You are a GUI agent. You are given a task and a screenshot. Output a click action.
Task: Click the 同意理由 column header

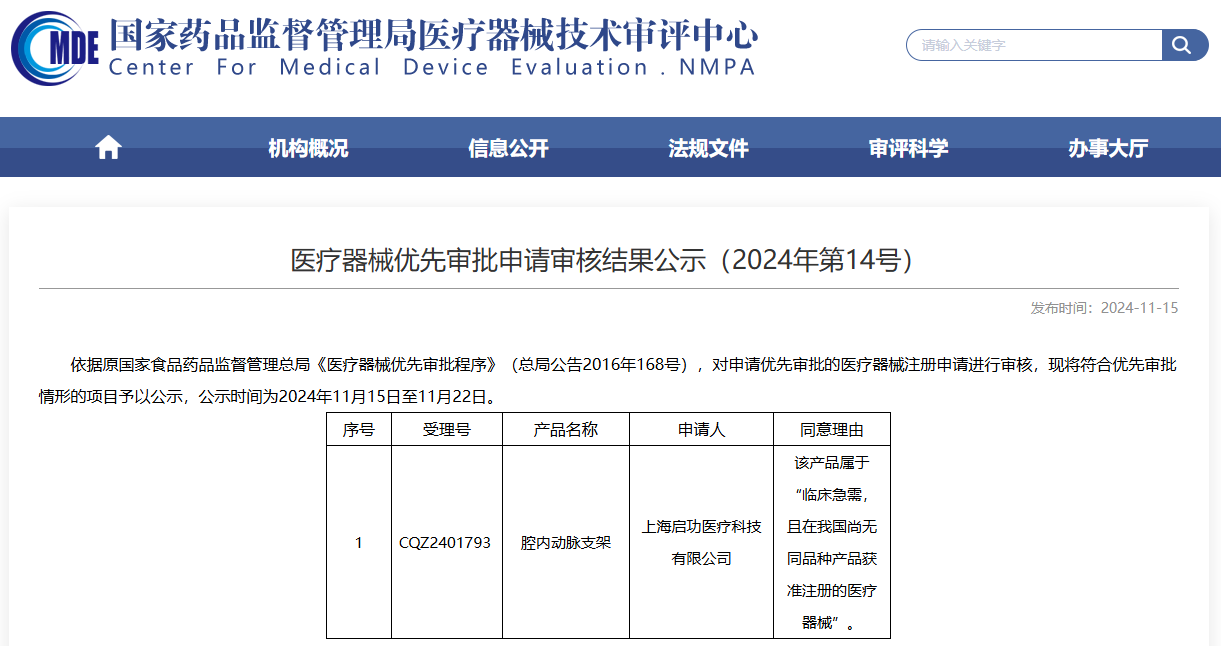point(831,429)
